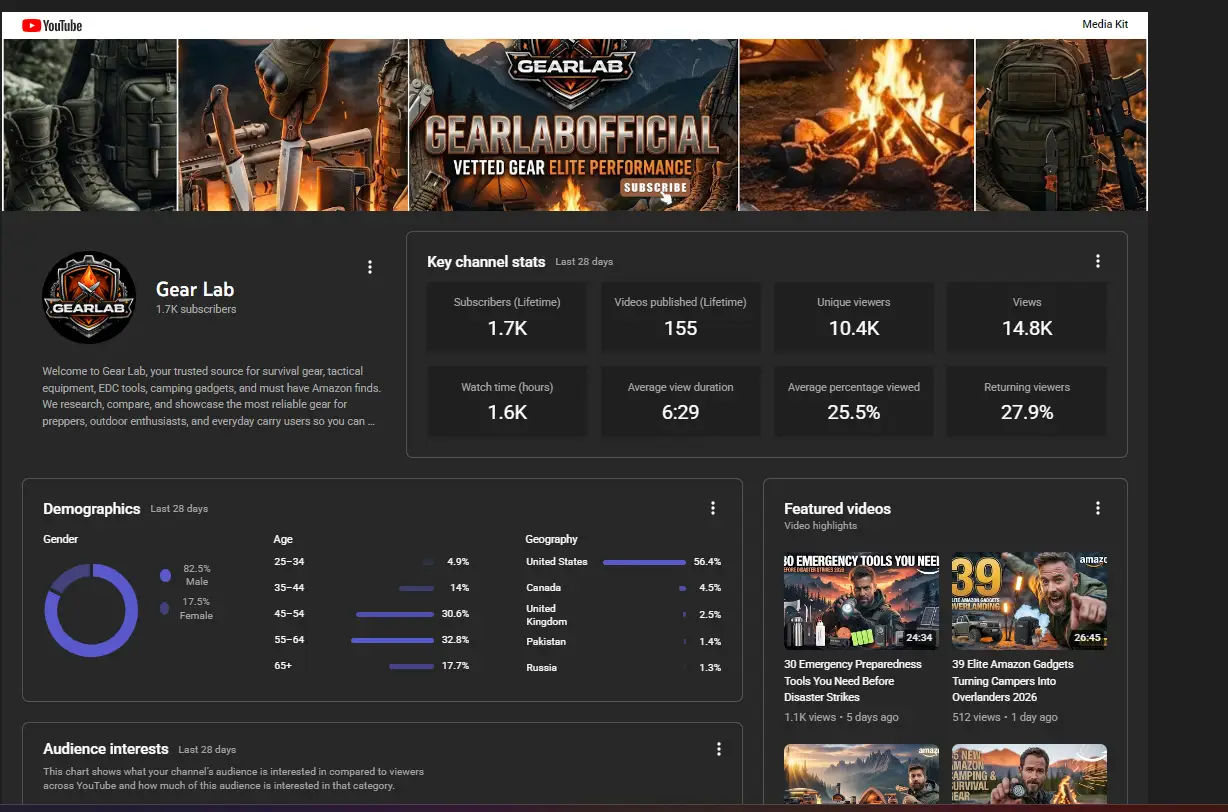This screenshot has height=812, width=1228.
Task: Click the 'Russia' geography row
Action: pos(623,667)
